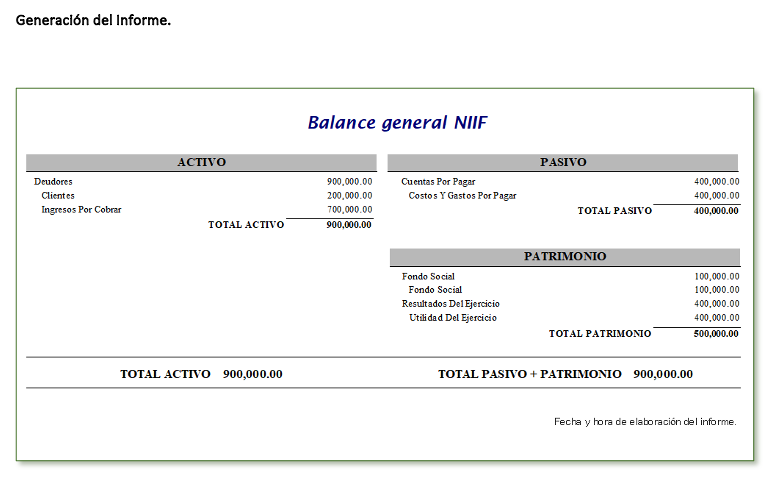Select the 'Balance general NIIF' report title
The image size is (771, 483).
click(397, 123)
